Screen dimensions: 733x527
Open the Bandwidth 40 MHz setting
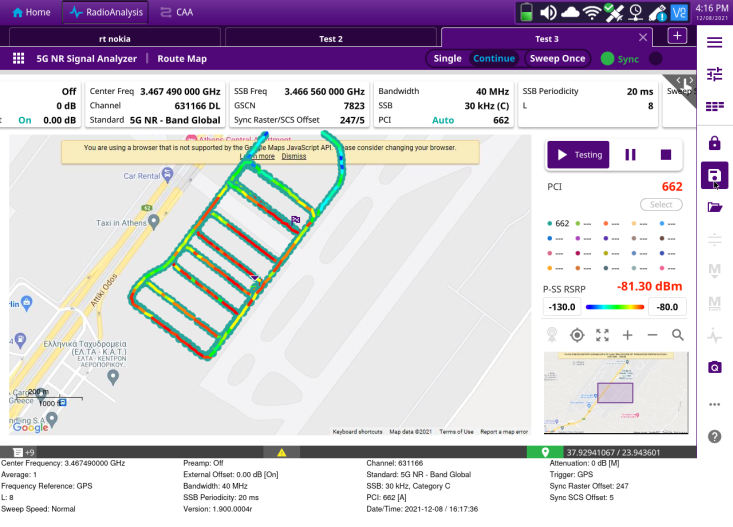coord(444,91)
